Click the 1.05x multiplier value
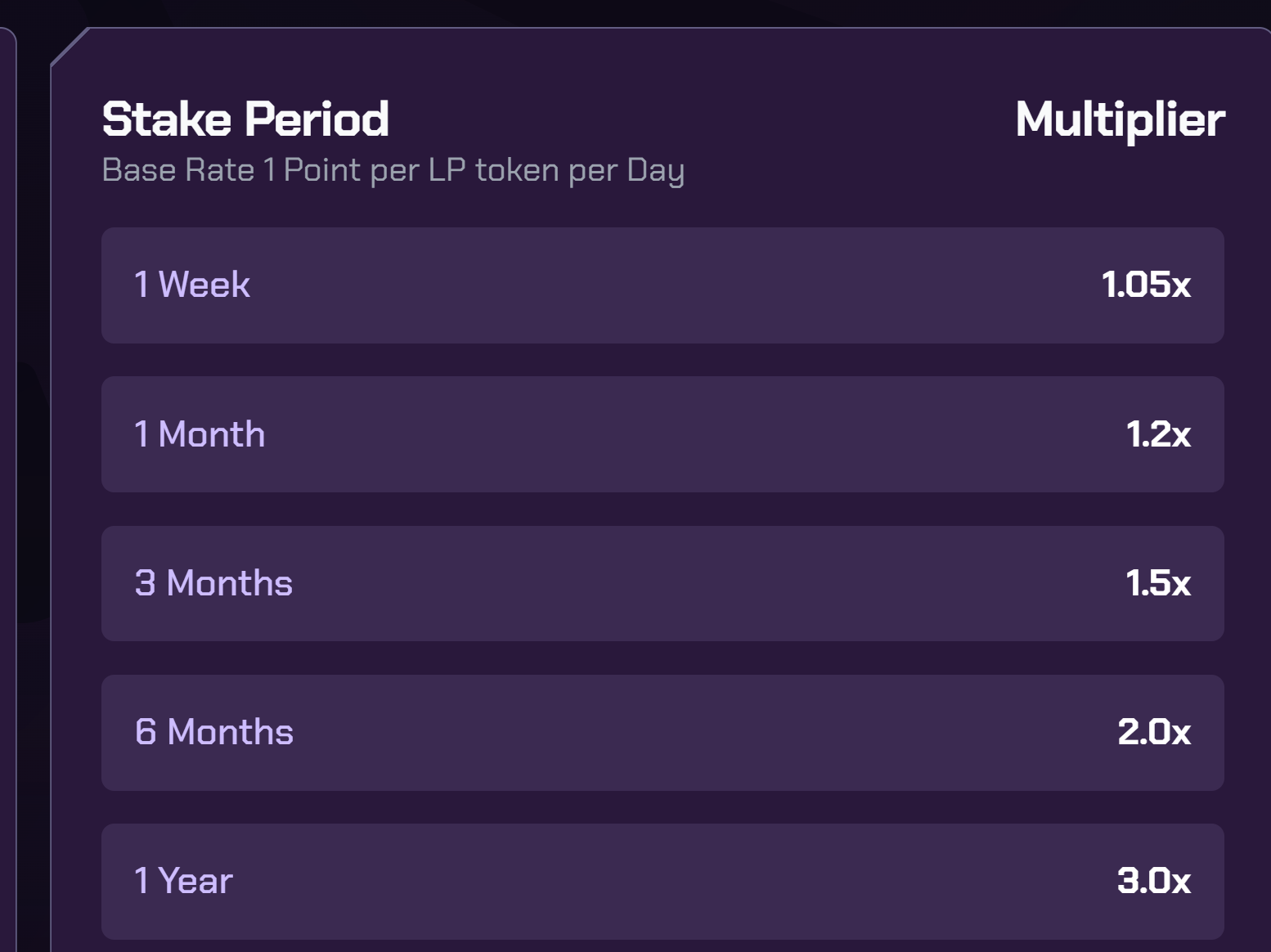Image resolution: width=1271 pixels, height=952 pixels. [x=1145, y=285]
